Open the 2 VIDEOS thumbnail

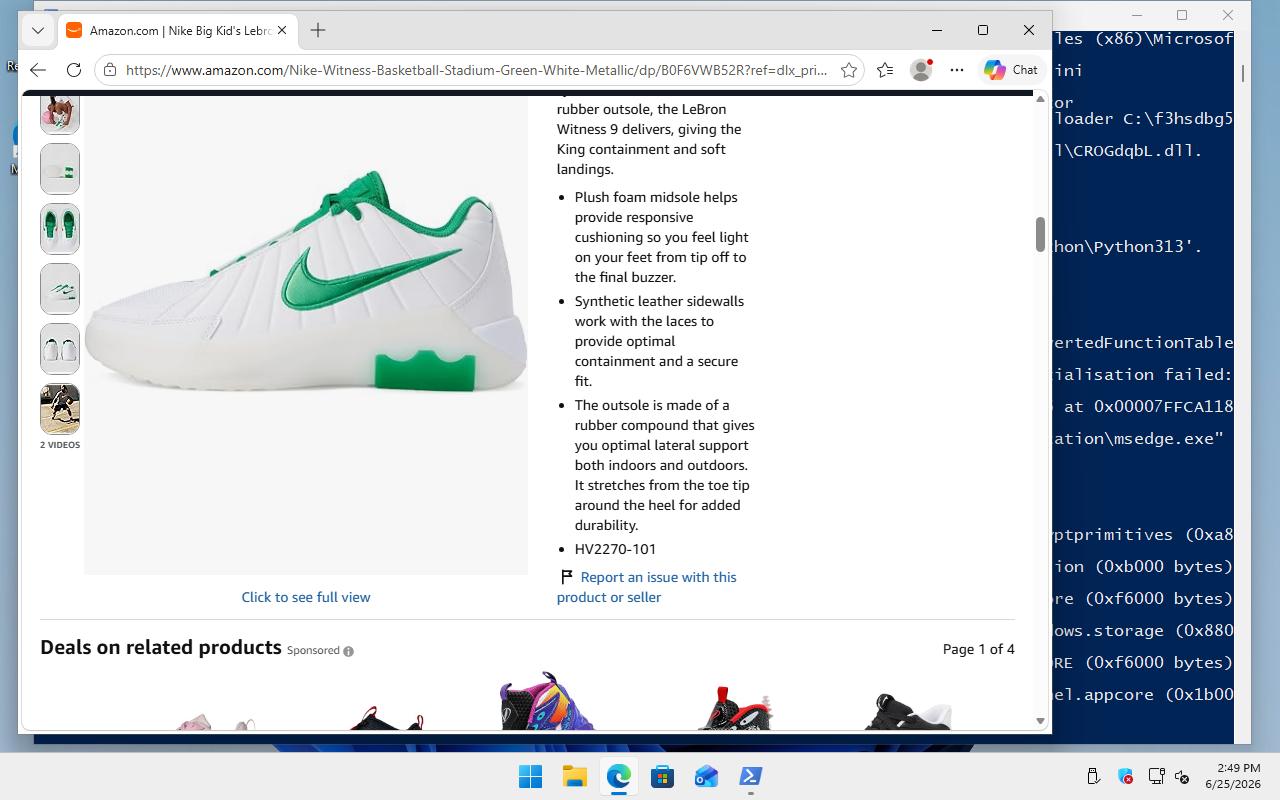click(x=60, y=409)
